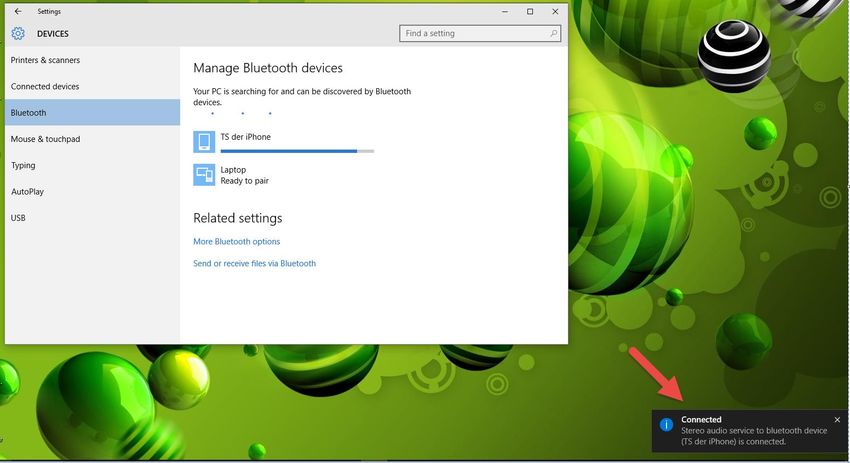Click the Devices gear icon
Image resolution: width=850 pixels, height=463 pixels.
(x=18, y=34)
